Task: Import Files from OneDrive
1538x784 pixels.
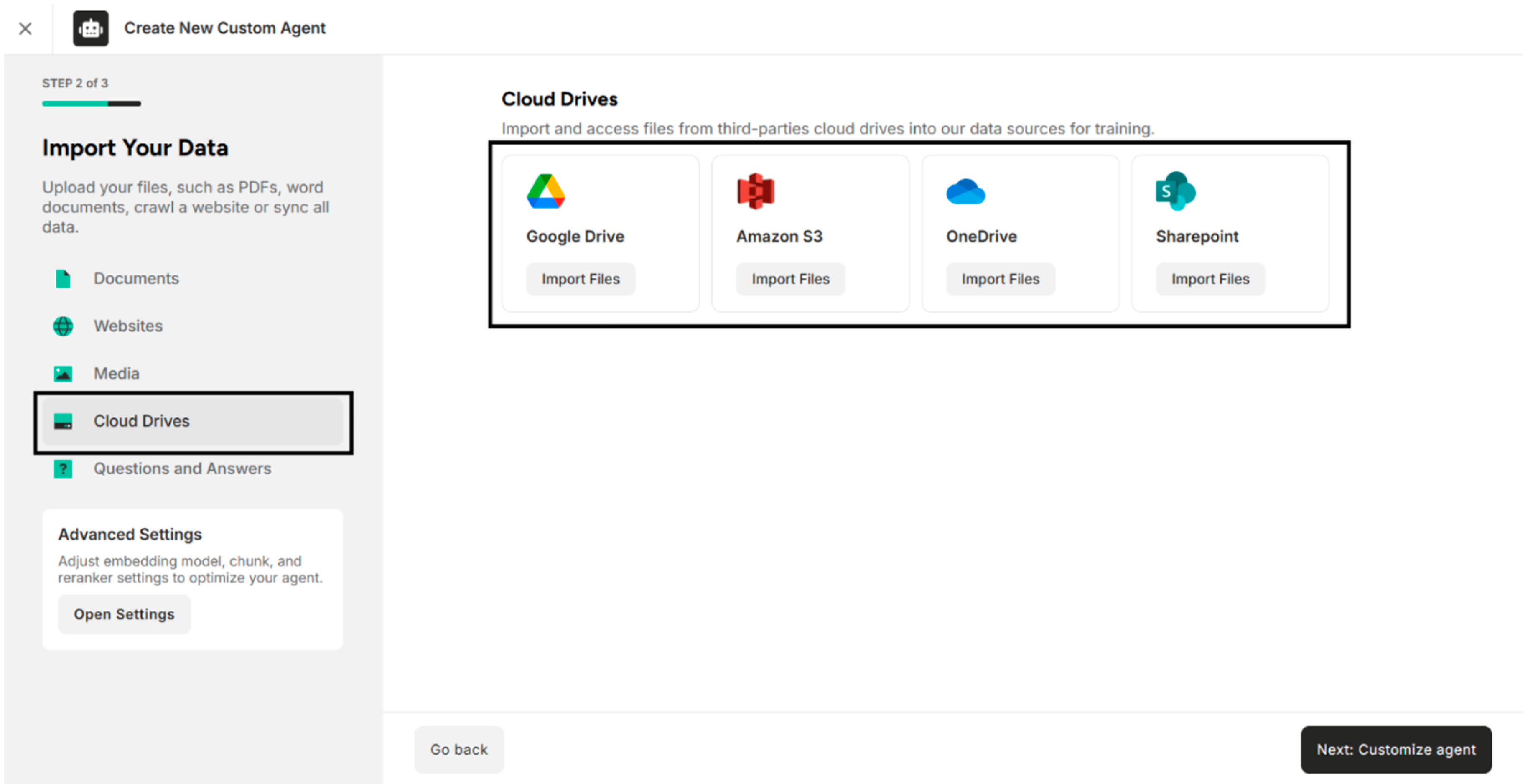Action: click(x=1000, y=279)
